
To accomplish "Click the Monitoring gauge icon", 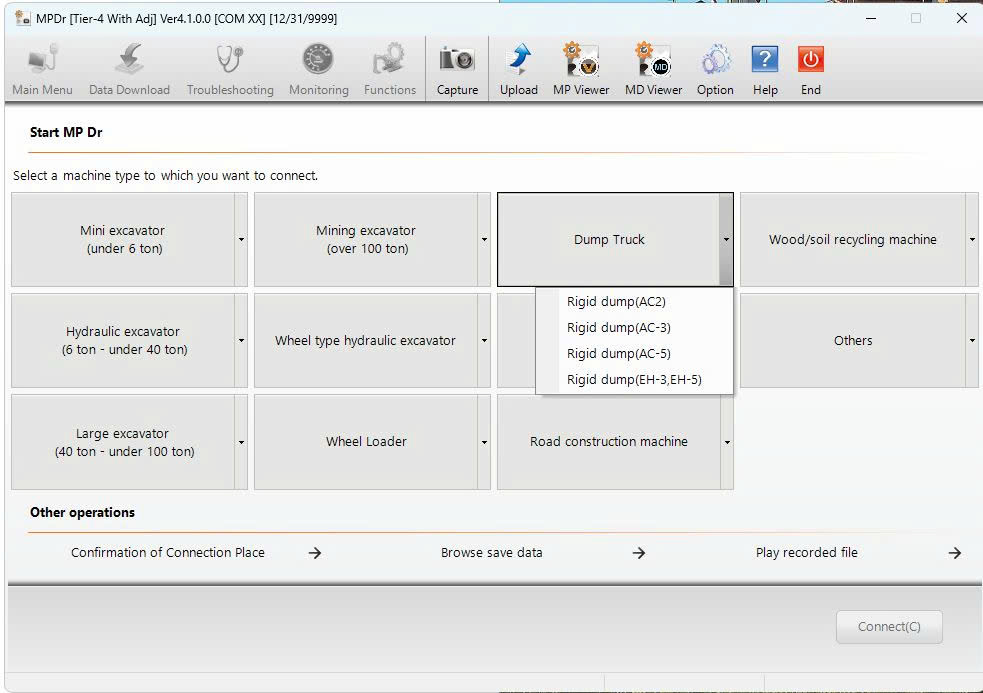I will (317, 65).
